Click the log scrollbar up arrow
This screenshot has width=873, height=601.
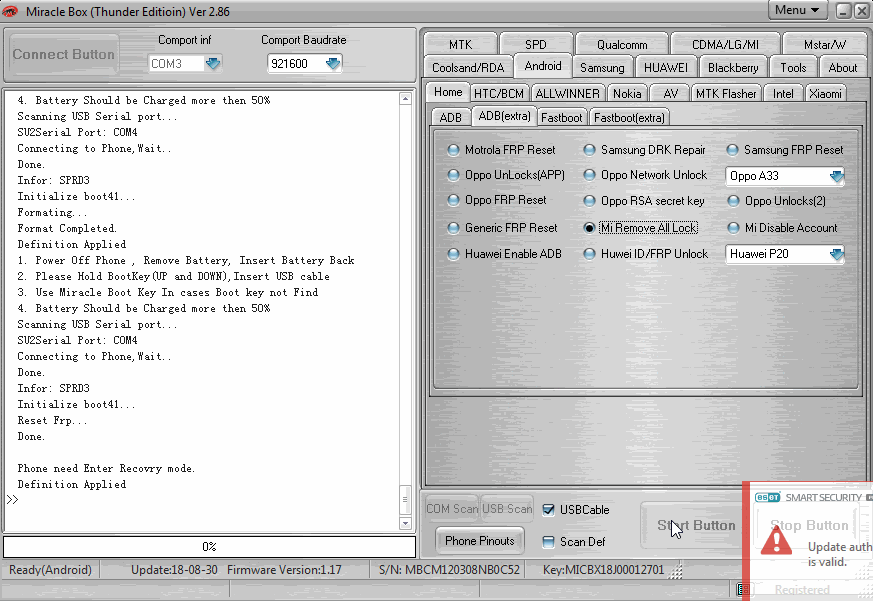point(405,99)
